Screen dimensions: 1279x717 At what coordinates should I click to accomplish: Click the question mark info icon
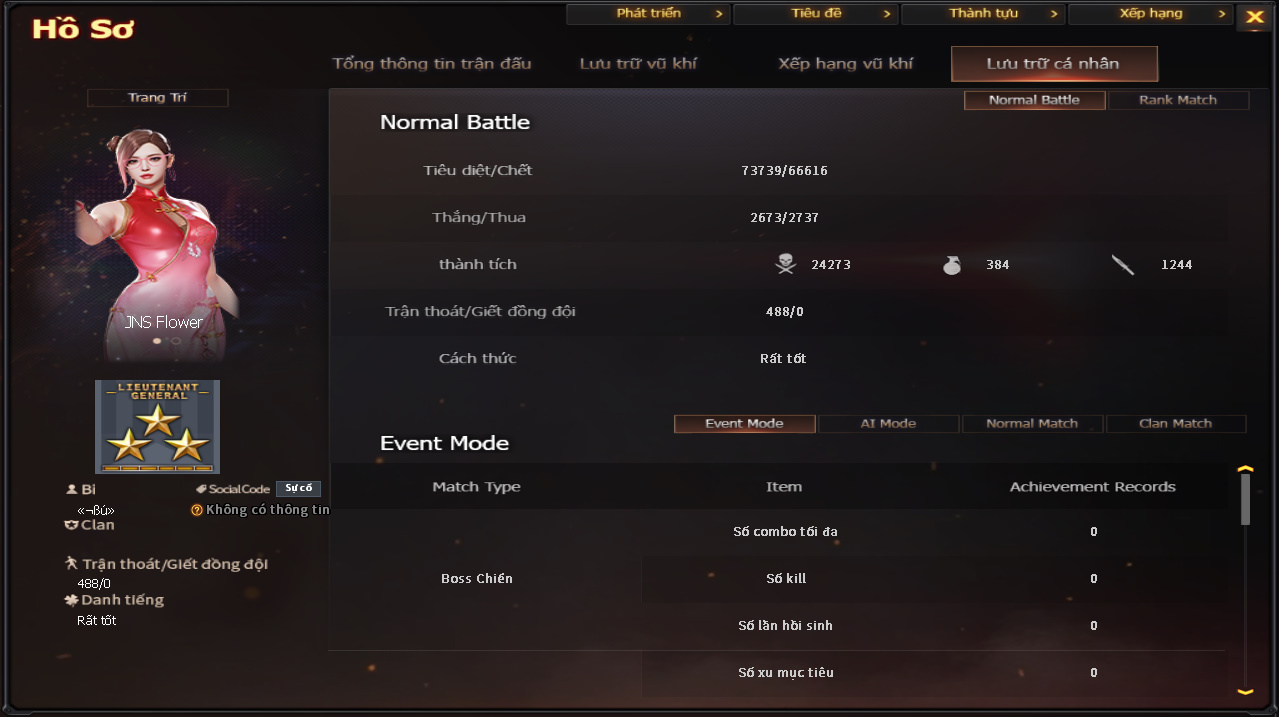(197, 510)
